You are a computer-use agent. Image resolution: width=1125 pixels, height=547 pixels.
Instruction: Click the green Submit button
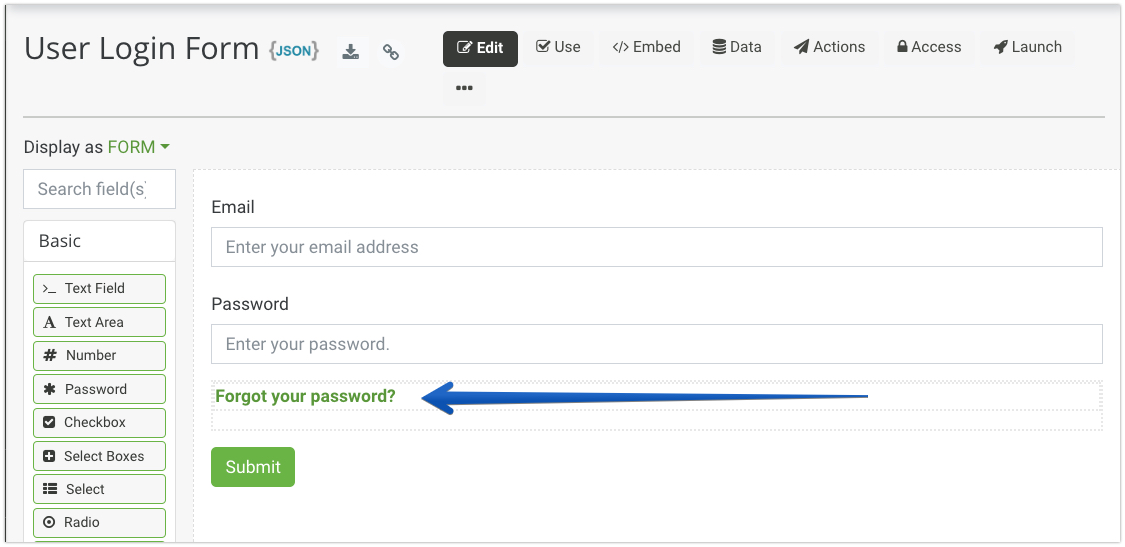[x=253, y=467]
